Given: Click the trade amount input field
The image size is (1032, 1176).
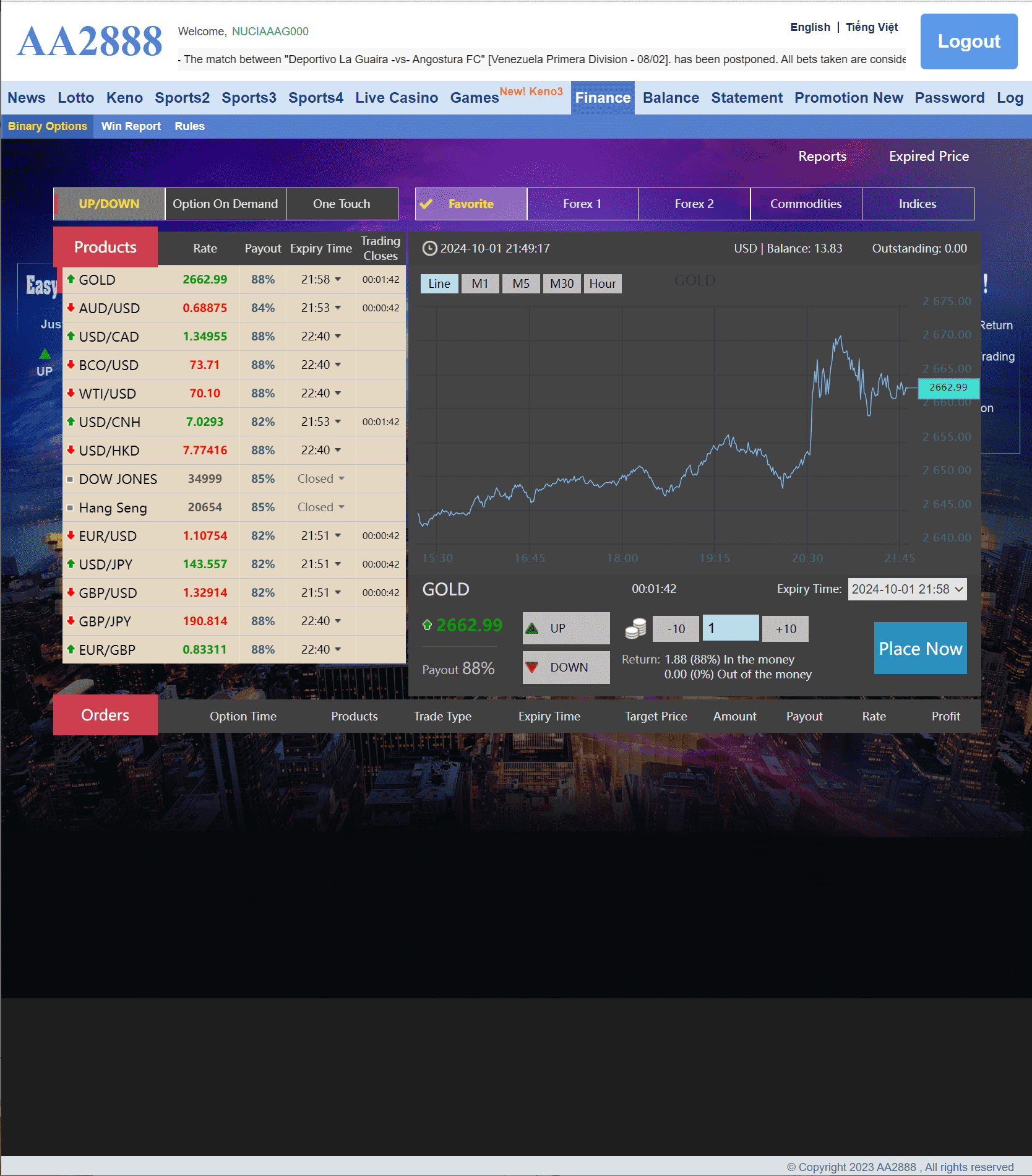Looking at the screenshot, I should pos(731,628).
